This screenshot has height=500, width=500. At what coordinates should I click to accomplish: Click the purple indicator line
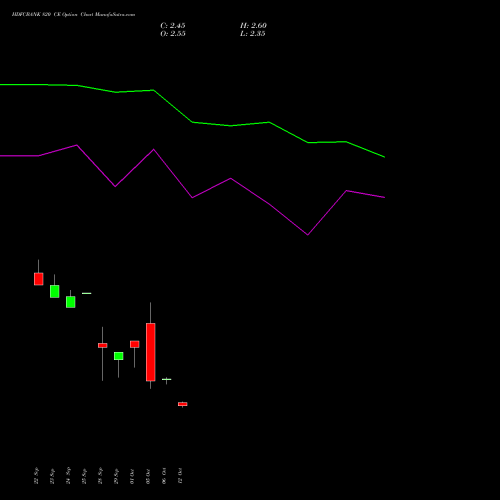(192, 197)
